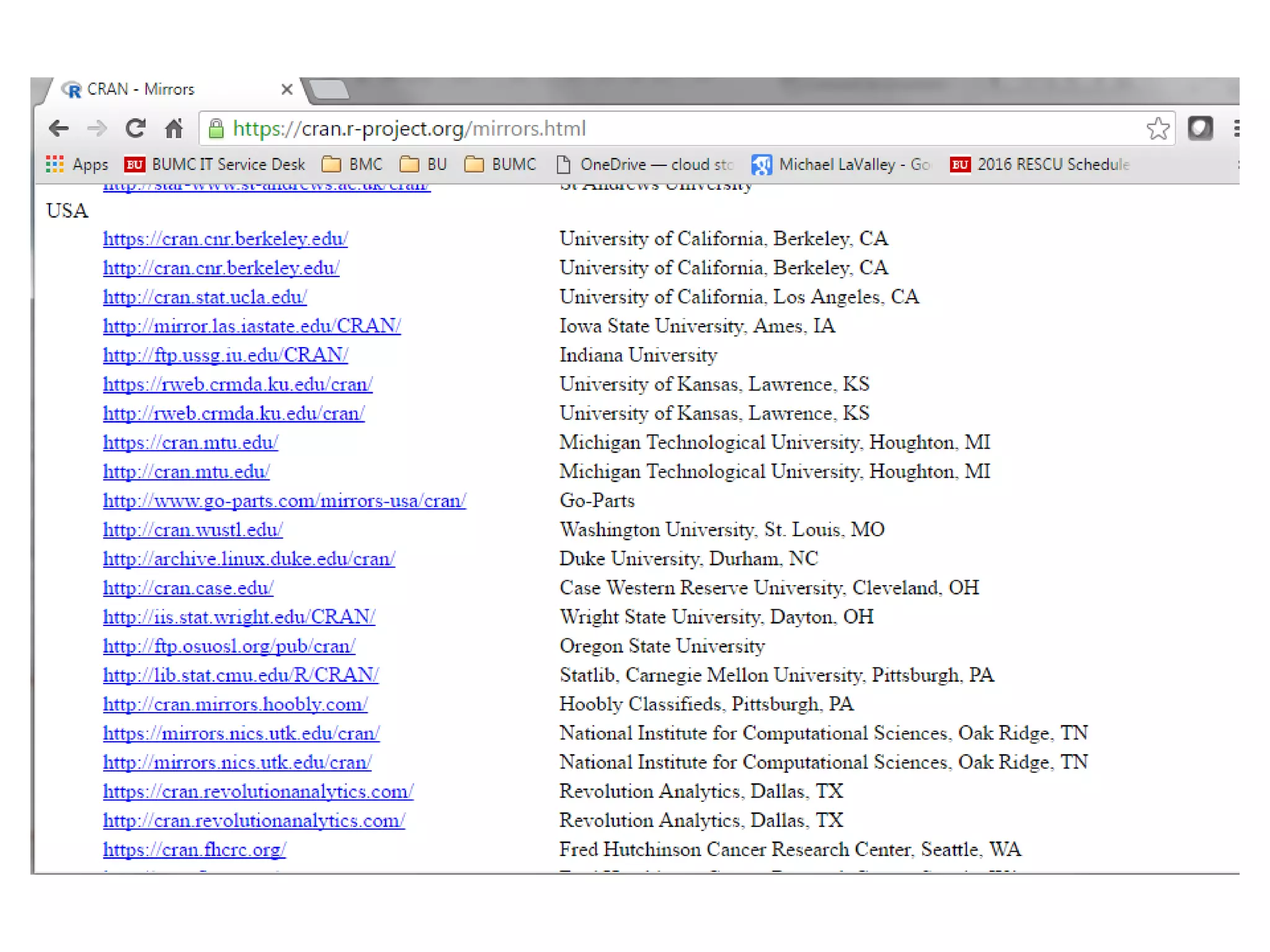Go to the home page icon
The image size is (1270, 952).
(x=174, y=129)
